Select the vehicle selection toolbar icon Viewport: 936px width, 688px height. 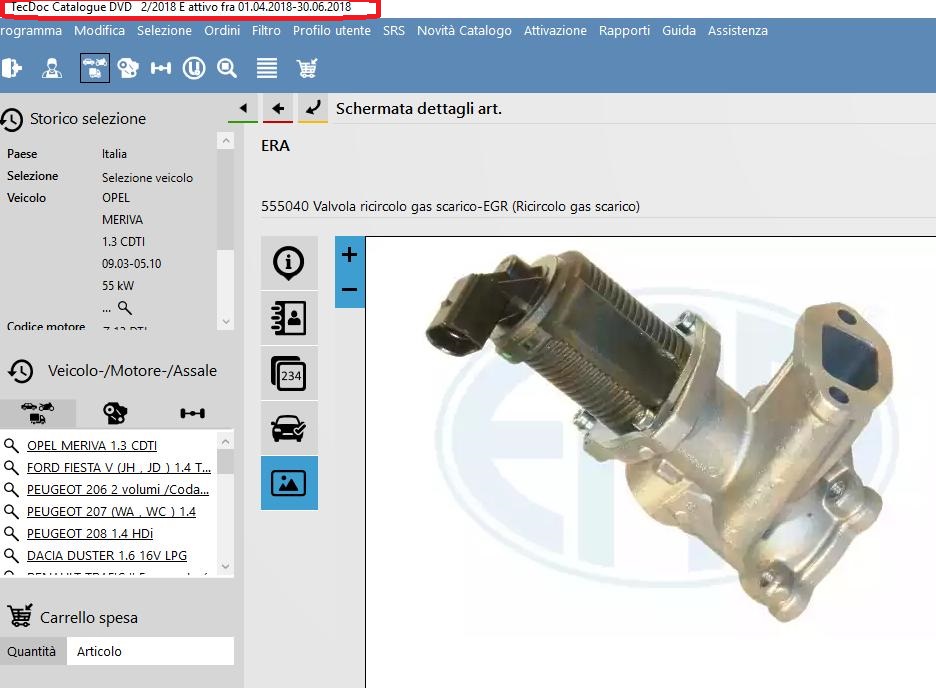pos(95,67)
